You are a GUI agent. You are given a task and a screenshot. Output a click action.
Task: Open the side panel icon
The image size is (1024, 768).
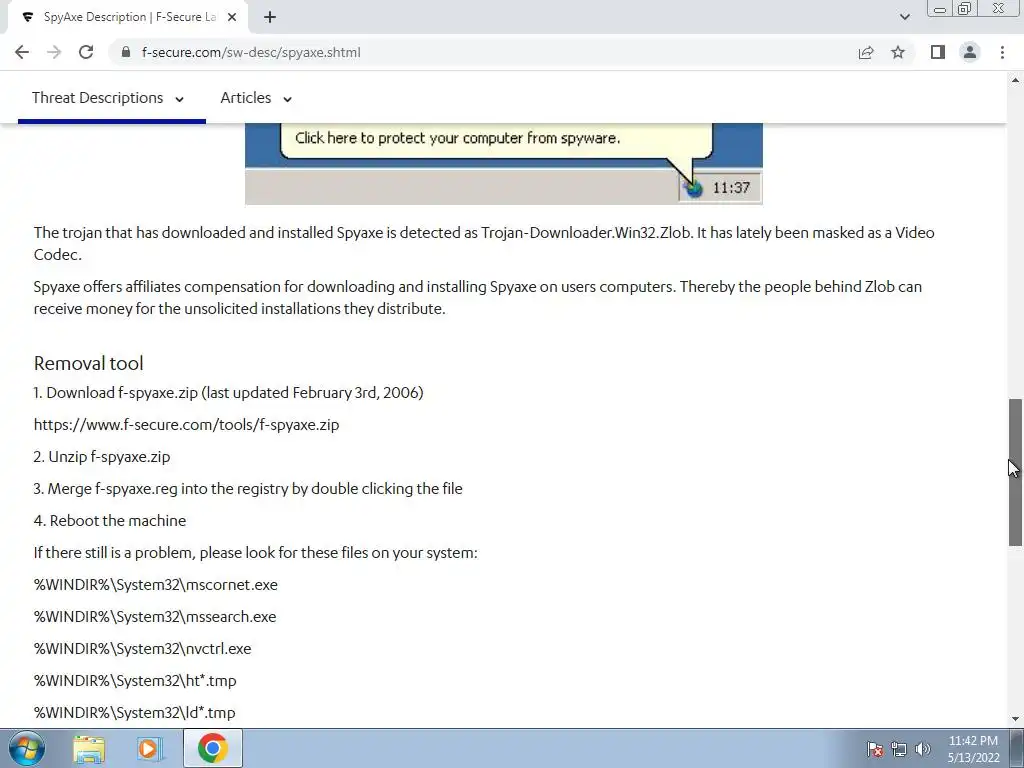(938, 52)
